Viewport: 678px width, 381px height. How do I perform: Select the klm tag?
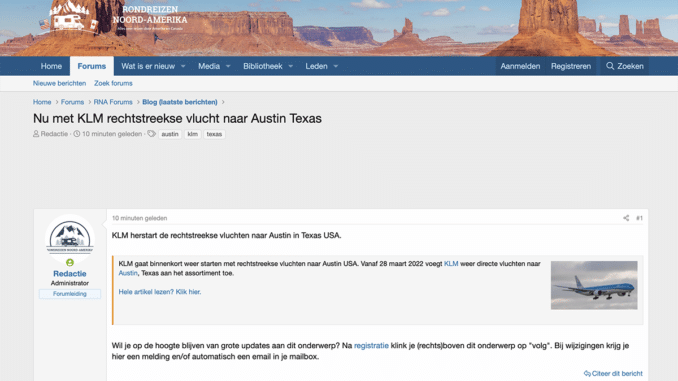pyautogui.click(x=192, y=134)
